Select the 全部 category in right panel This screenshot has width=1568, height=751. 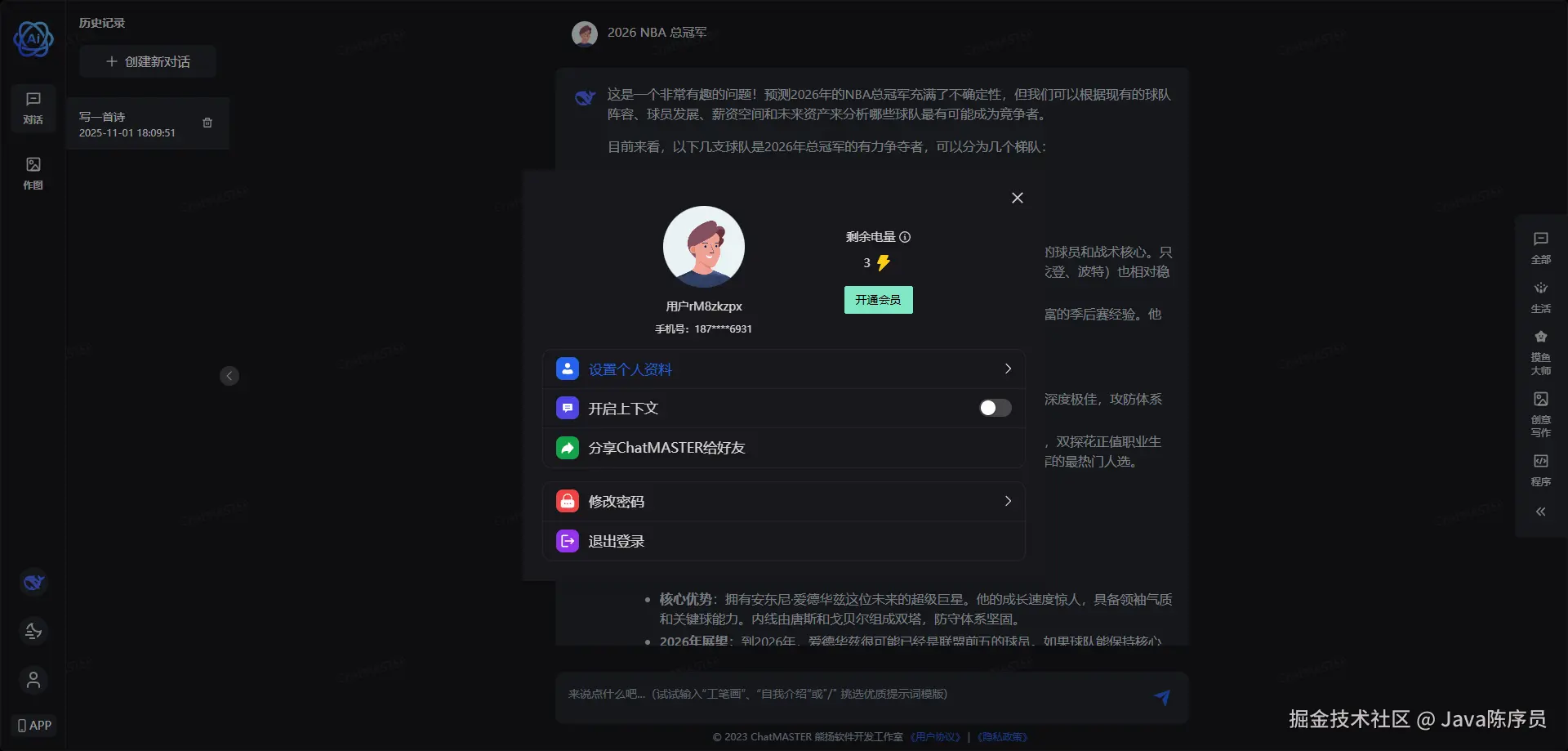1541,248
